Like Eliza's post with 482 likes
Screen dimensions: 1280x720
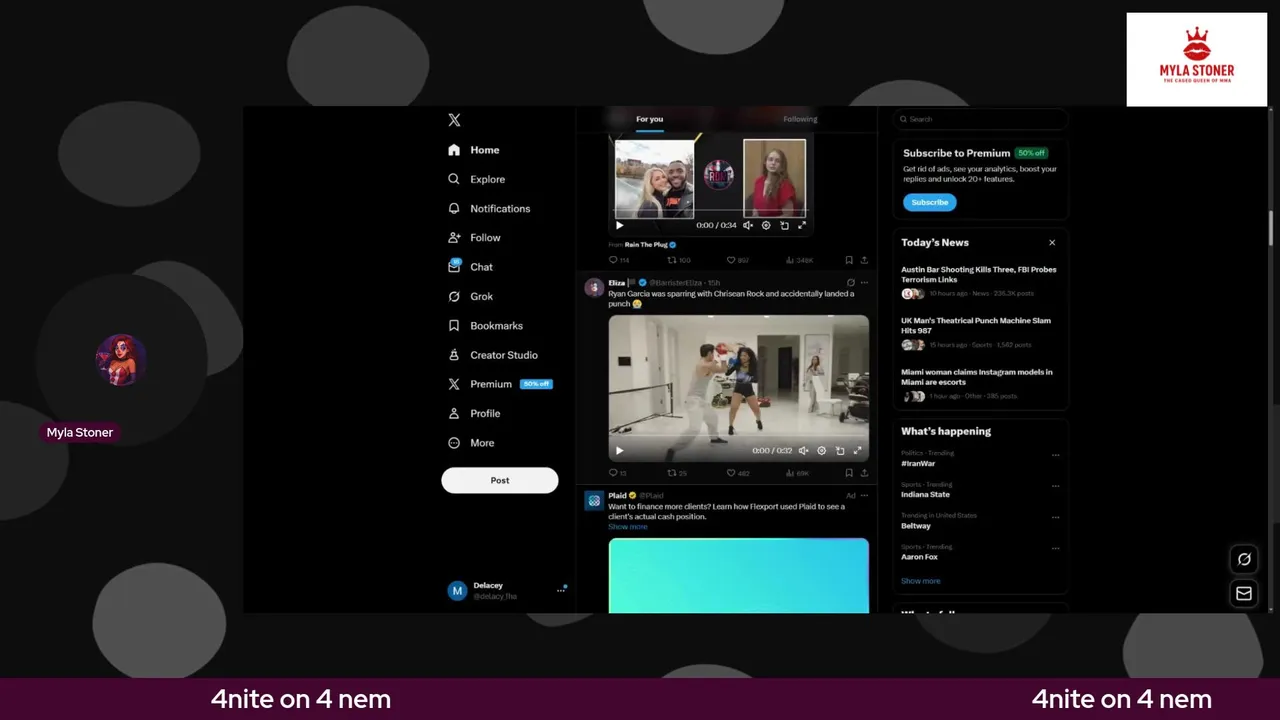pyautogui.click(x=737, y=473)
